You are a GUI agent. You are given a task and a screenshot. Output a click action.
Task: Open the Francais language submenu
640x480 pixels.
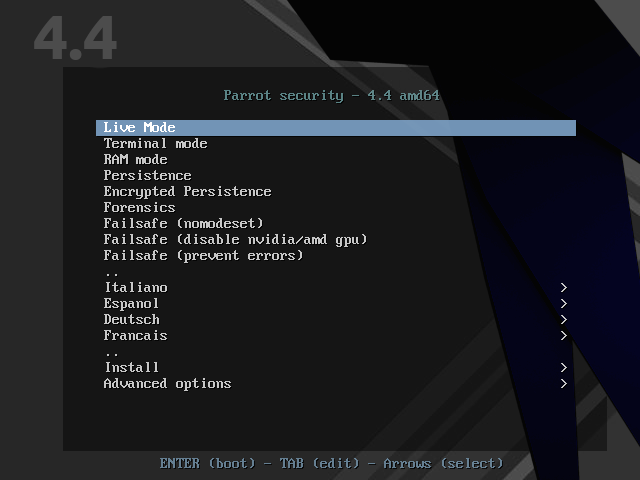click(x=135, y=336)
